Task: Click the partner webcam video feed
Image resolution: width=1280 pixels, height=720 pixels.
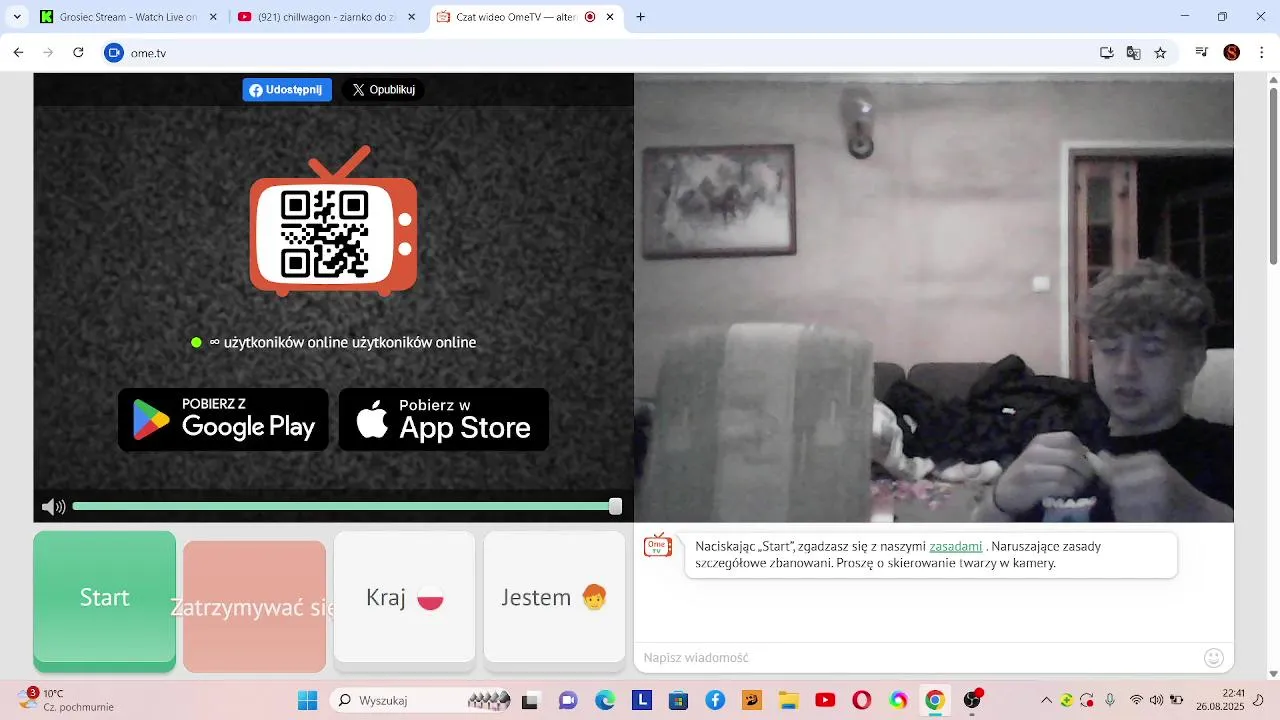Action: pyautogui.click(x=934, y=297)
